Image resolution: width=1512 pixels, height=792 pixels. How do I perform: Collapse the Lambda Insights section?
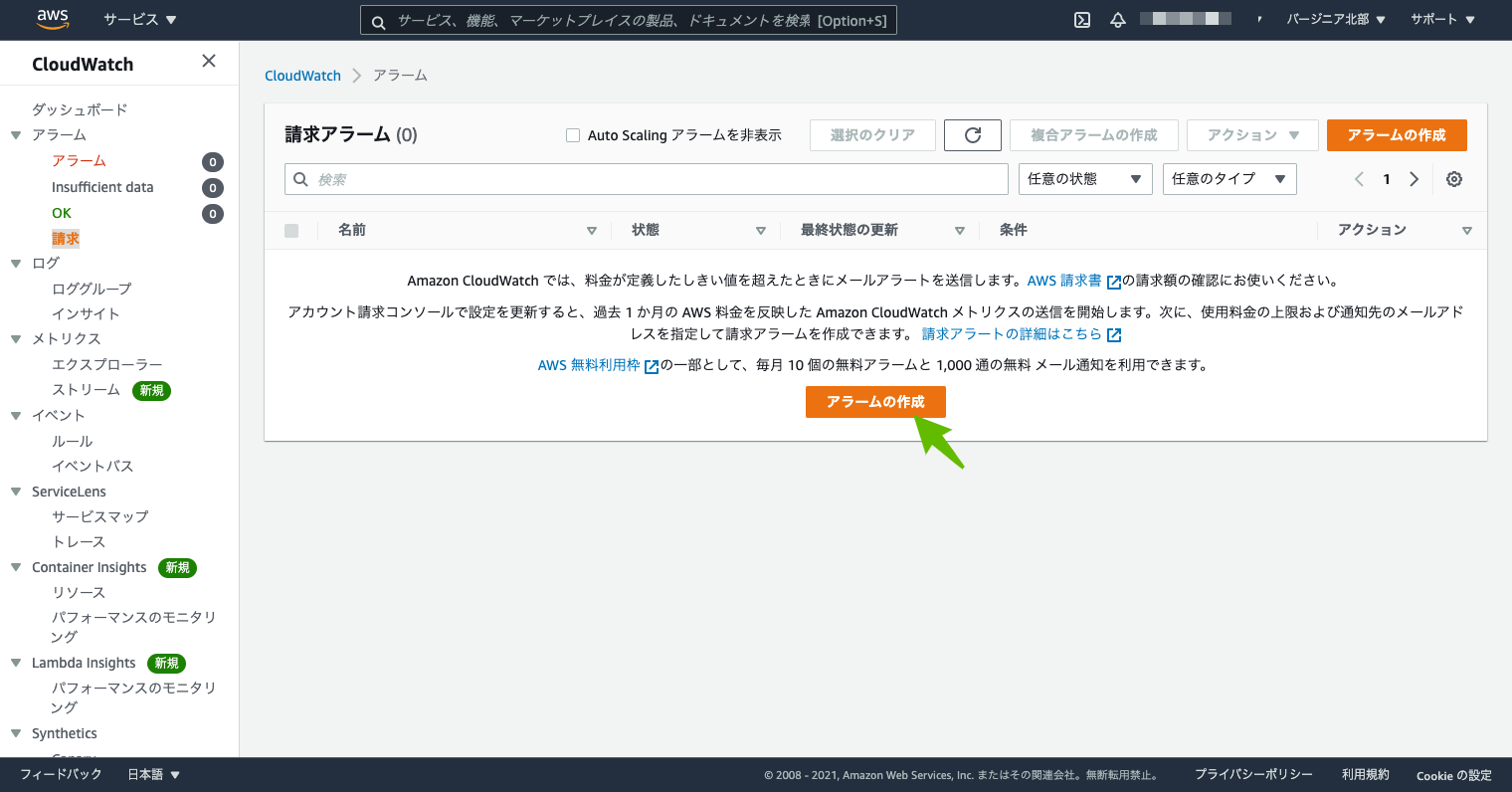tap(16, 663)
